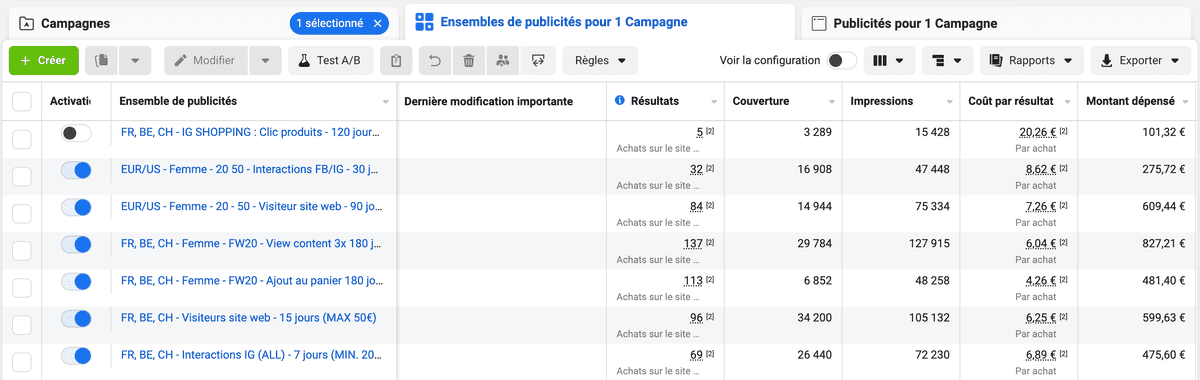1200x380 pixels.
Task: Open the Exporter dropdown
Action: point(1140,61)
